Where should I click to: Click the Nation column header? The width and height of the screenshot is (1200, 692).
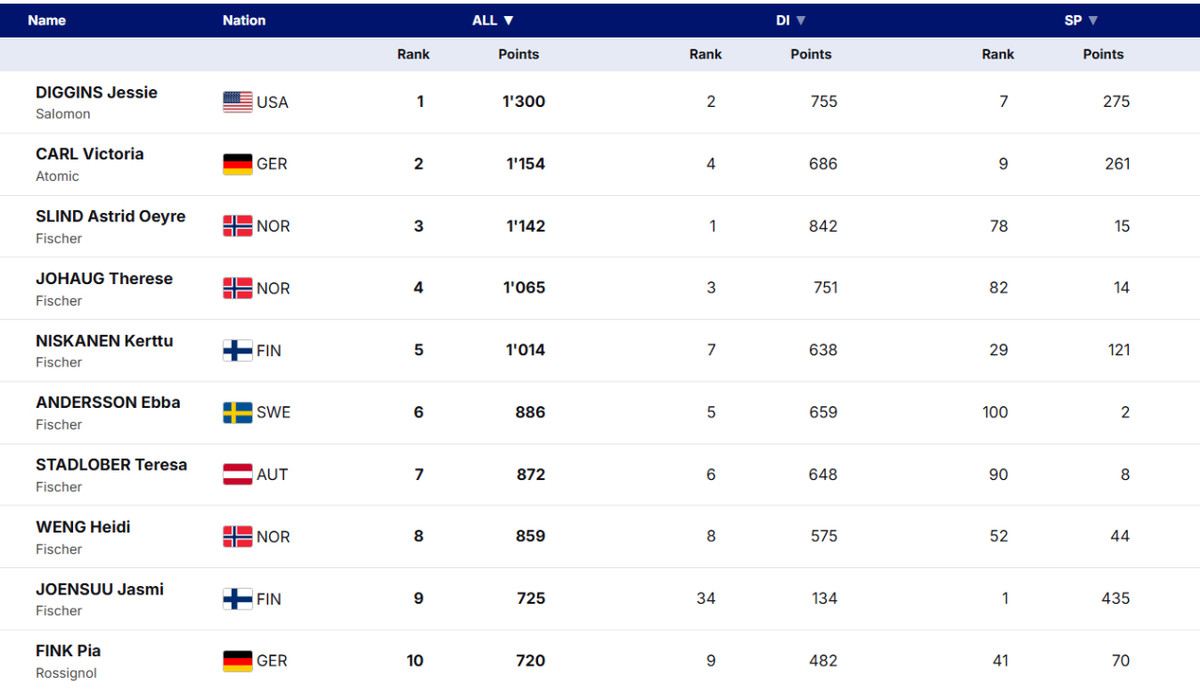pyautogui.click(x=244, y=20)
